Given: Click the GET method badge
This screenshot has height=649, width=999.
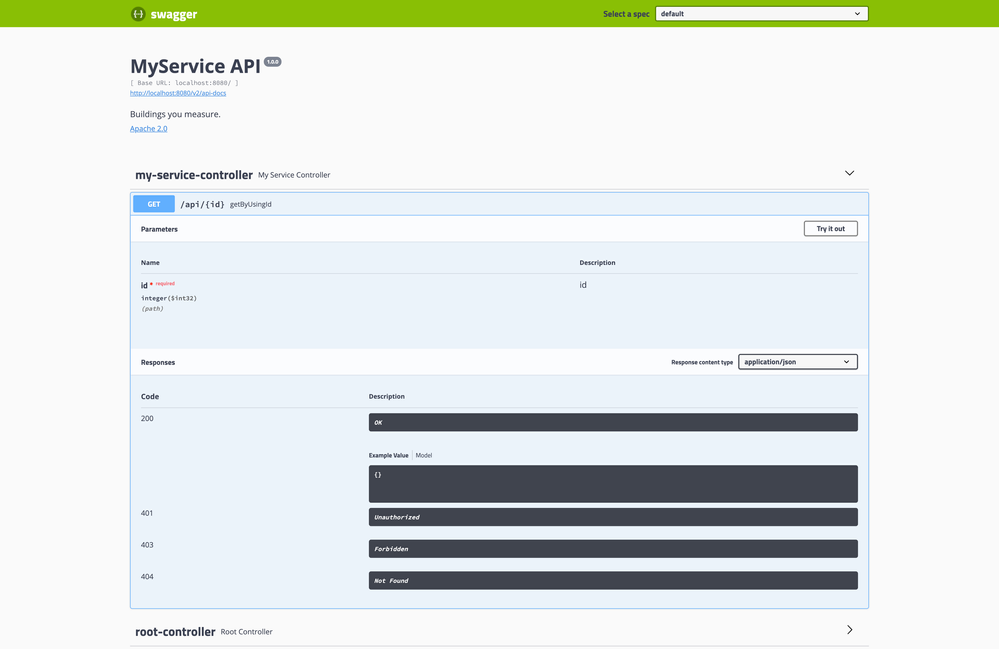Looking at the screenshot, I should [154, 204].
